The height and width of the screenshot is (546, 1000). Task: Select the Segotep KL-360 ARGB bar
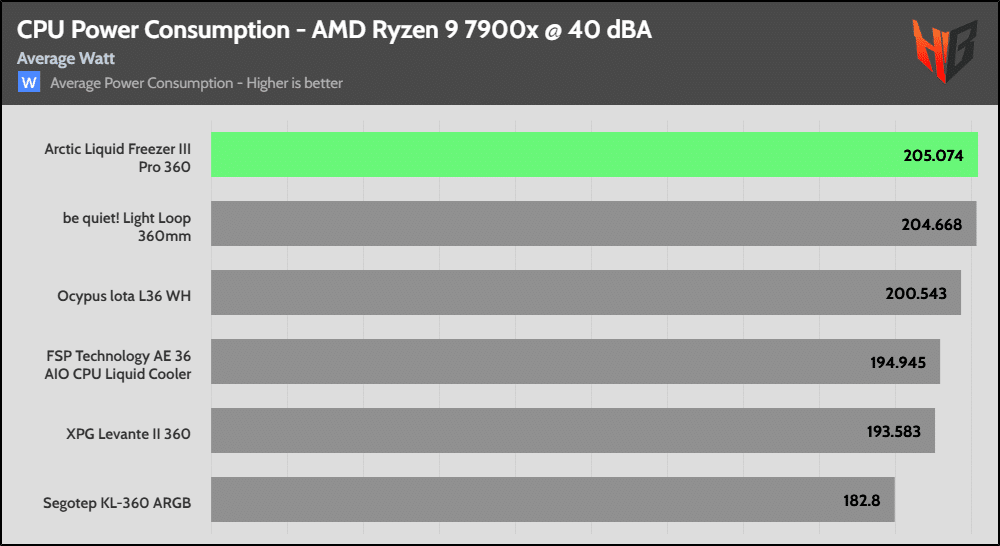pos(552,499)
